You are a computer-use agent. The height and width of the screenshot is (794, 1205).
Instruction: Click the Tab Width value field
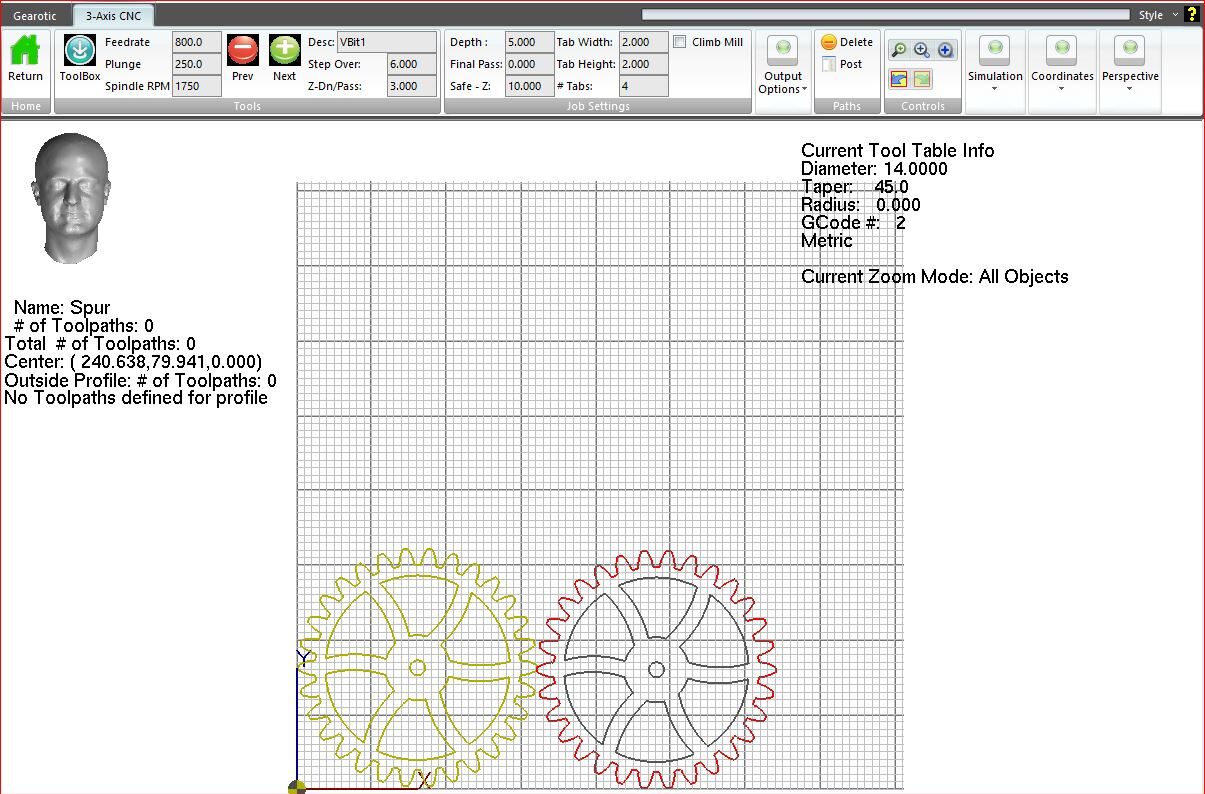click(x=644, y=42)
